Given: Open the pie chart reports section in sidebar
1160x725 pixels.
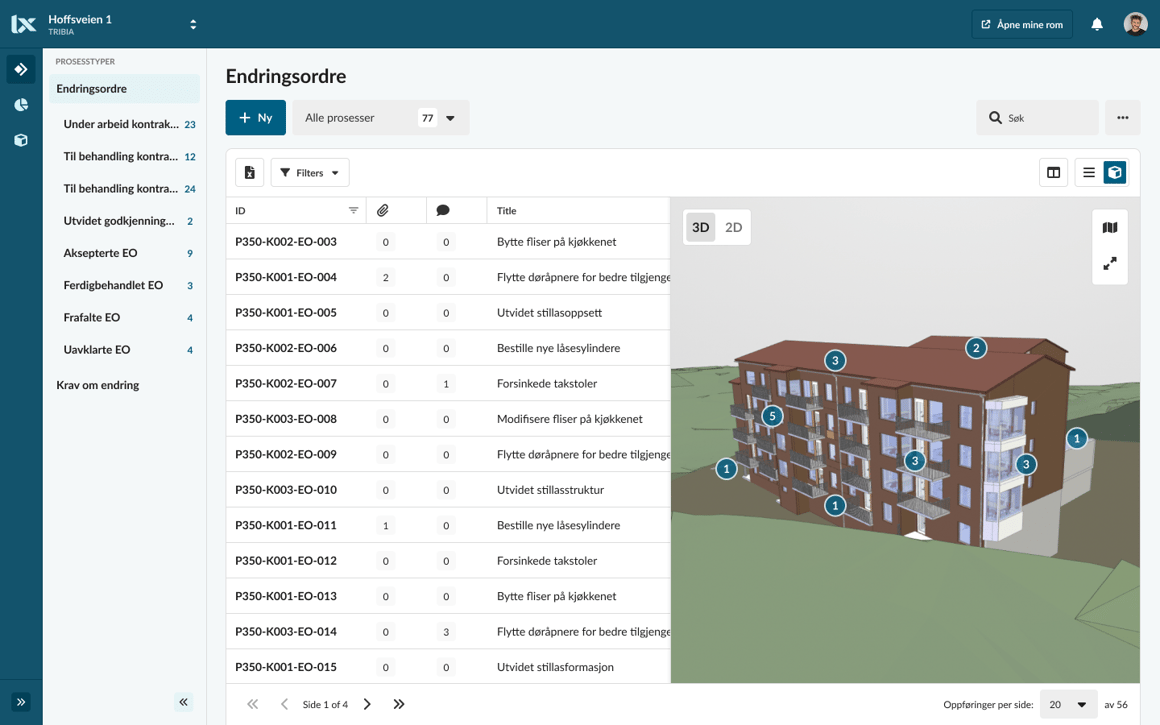Looking at the screenshot, I should click(21, 104).
